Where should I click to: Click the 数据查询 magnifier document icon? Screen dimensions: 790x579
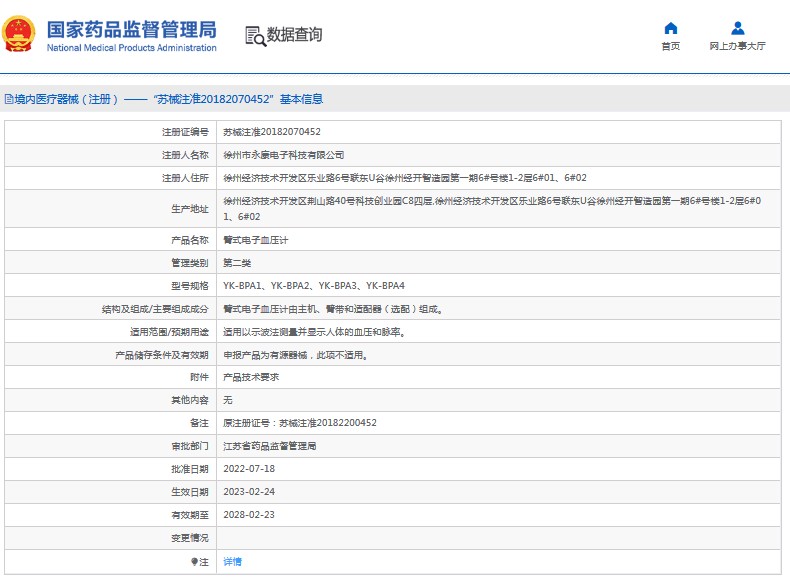255,36
